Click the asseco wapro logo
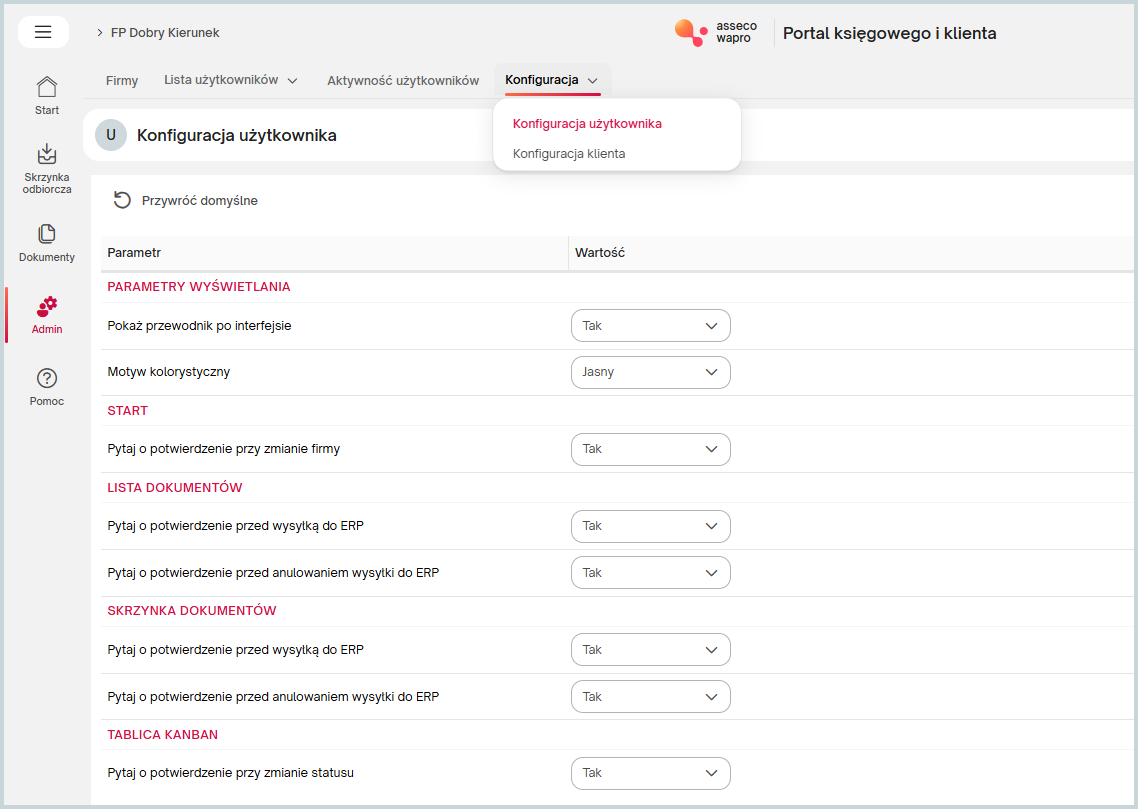The height and width of the screenshot is (809, 1138). (716, 33)
